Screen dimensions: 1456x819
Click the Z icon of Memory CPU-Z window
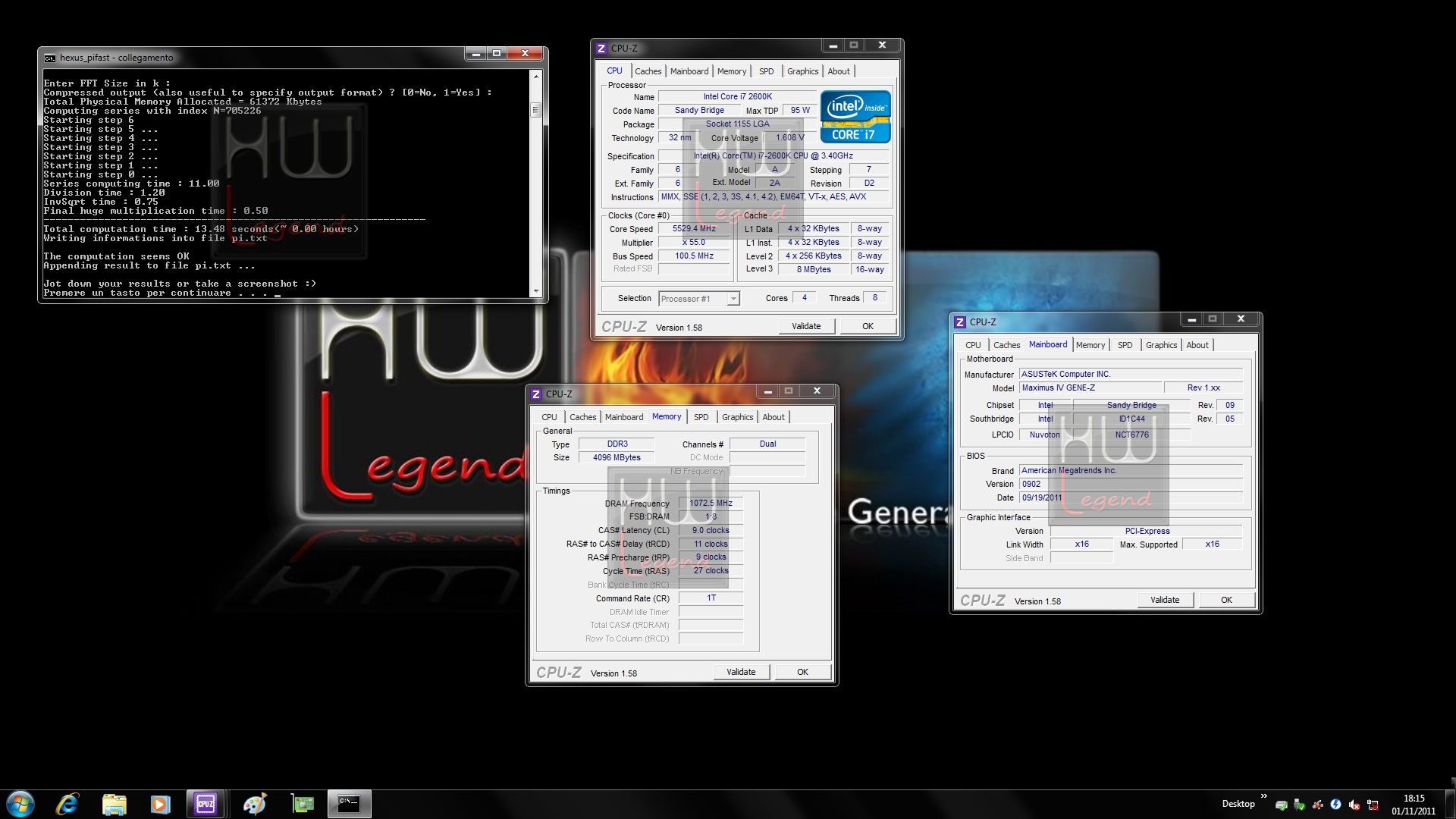536,394
